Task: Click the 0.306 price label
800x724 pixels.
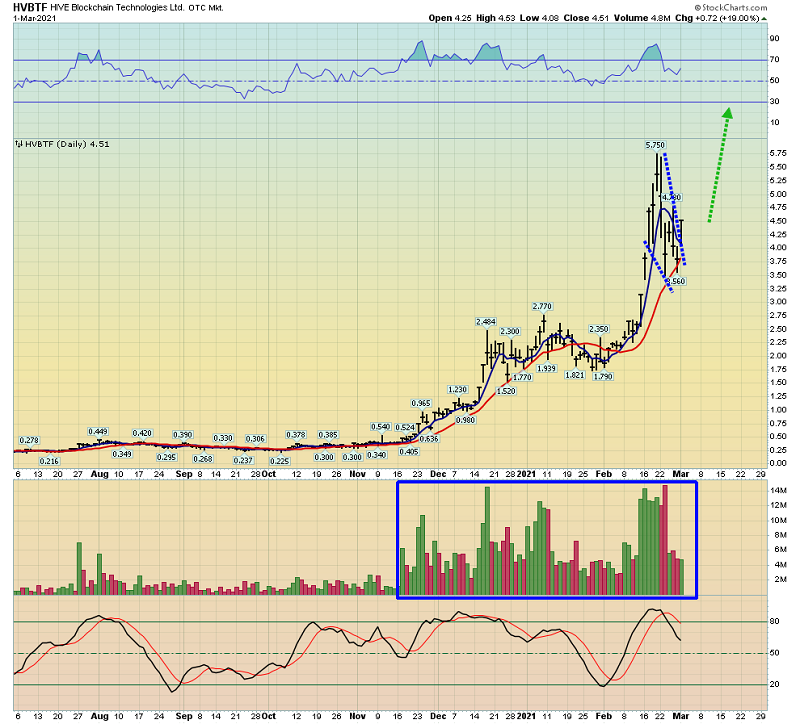Action: [255, 439]
